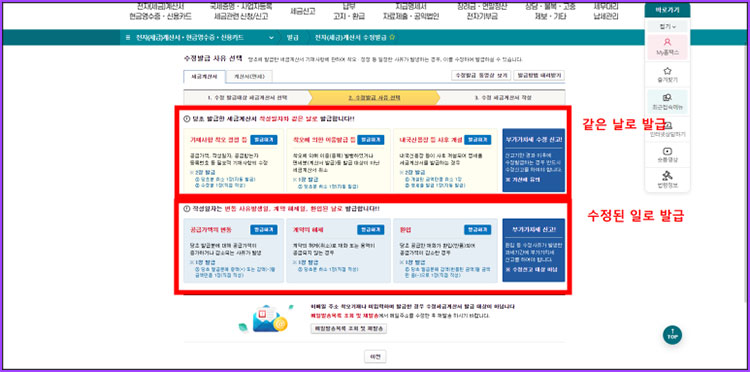The height and width of the screenshot is (372, 750).
Task: Click 발급하기 for 환입
Action: coord(477,230)
